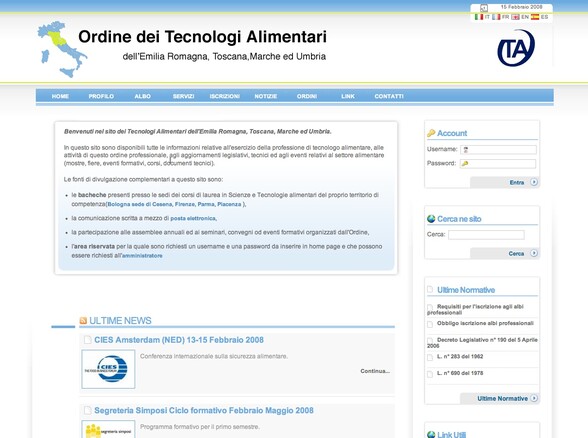Select the English flag icon

(516, 17)
